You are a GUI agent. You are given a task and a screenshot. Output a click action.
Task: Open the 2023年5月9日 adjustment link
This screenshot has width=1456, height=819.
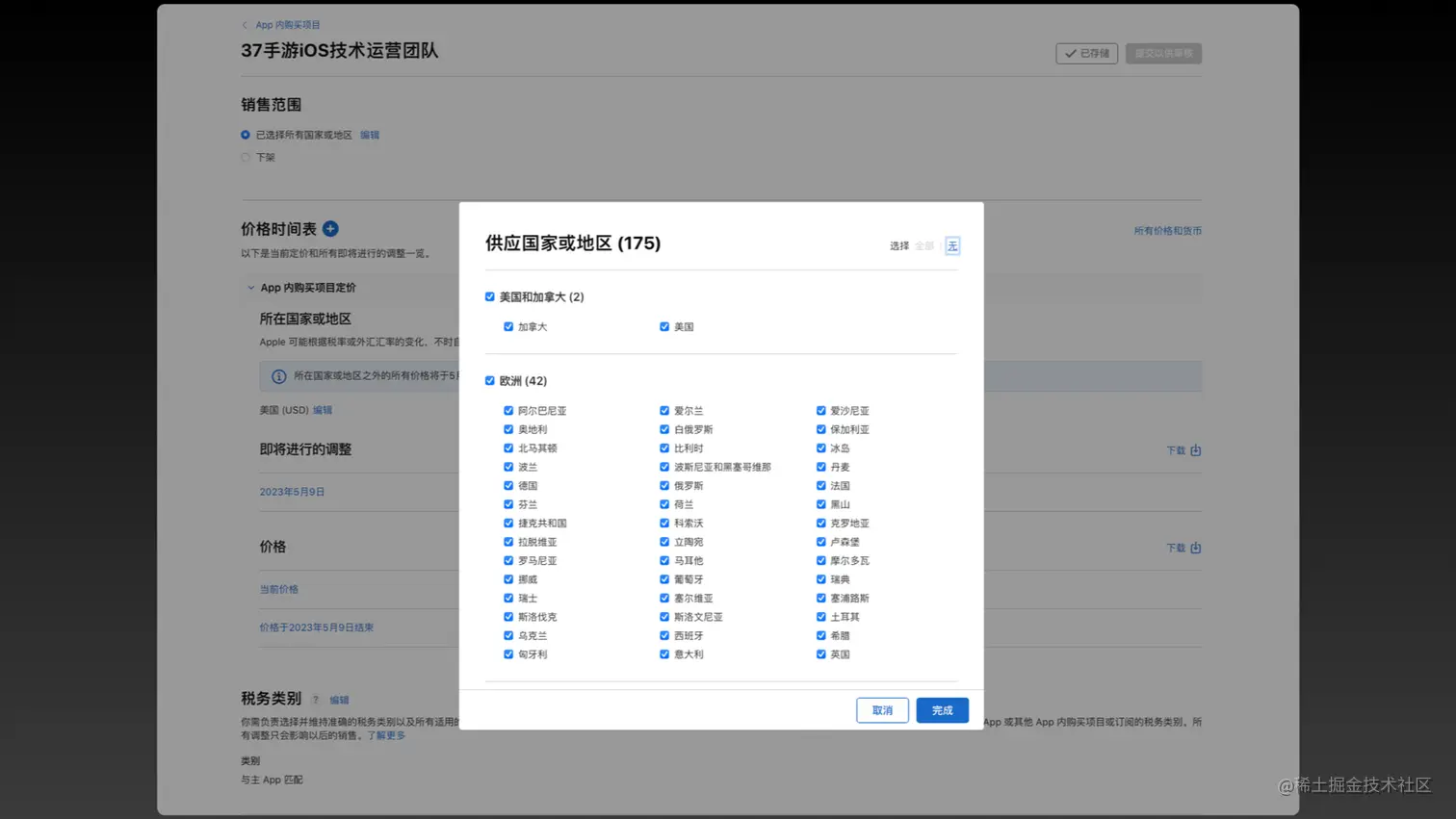[x=292, y=492]
